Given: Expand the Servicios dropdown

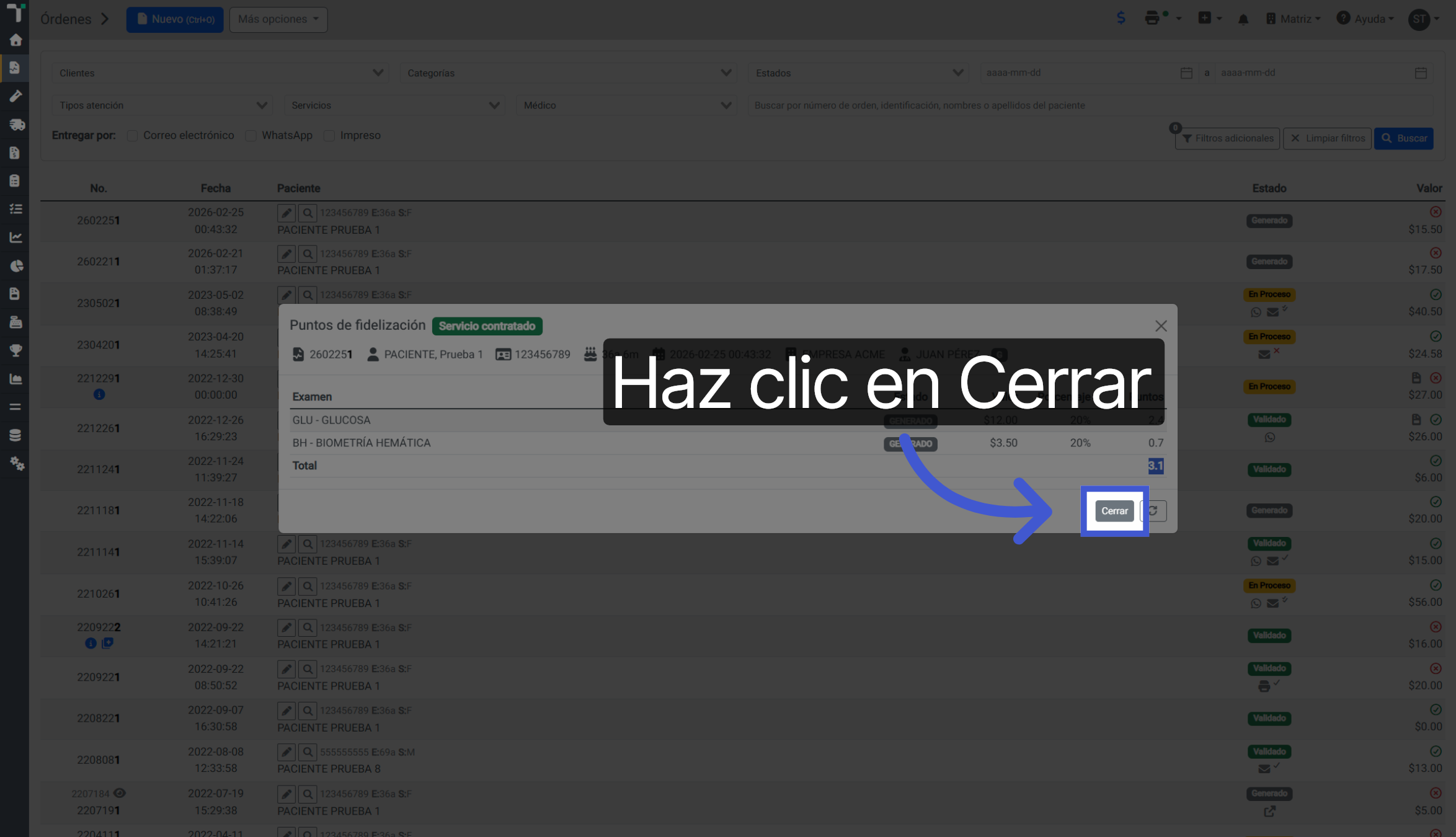Looking at the screenshot, I should (x=394, y=105).
